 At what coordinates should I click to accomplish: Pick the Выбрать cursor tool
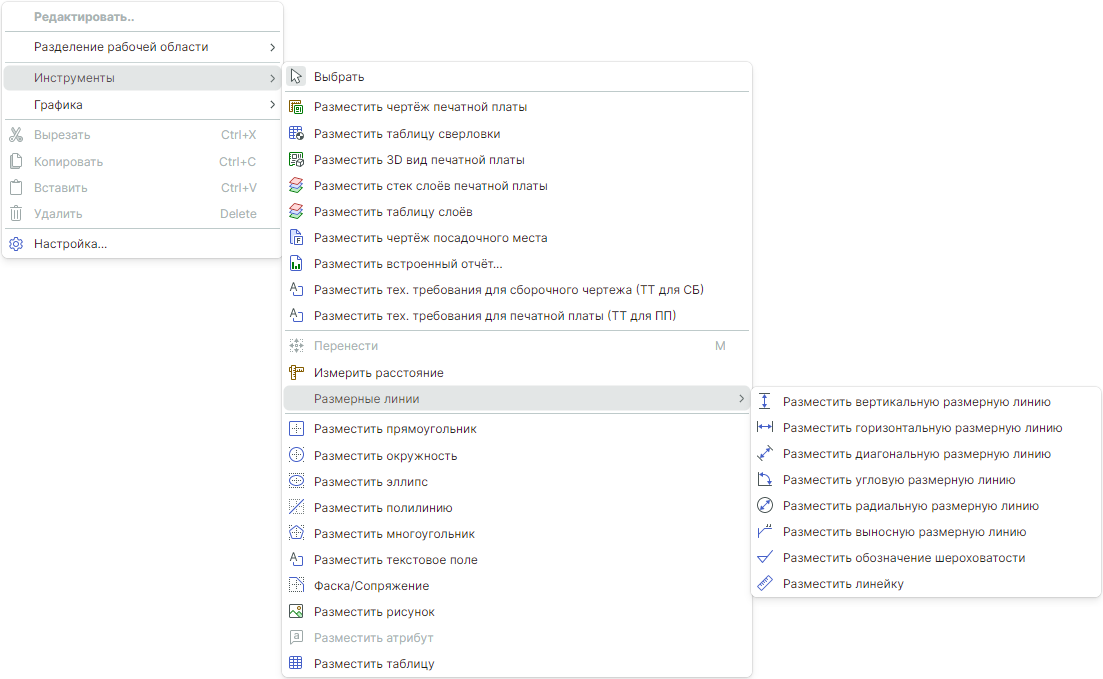[339, 77]
